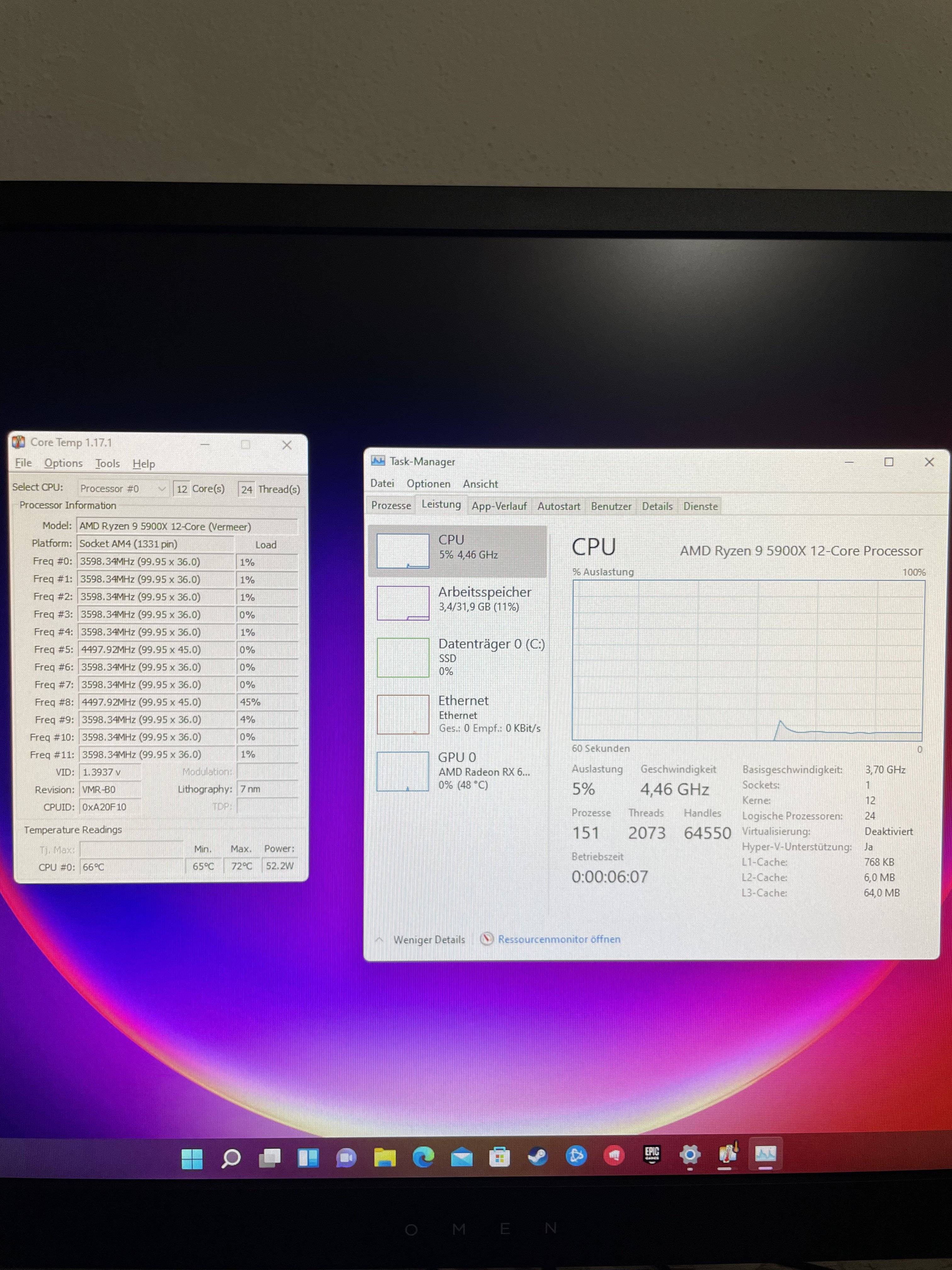Open the Ressourcenmonitor öffnen link
The width and height of the screenshot is (952, 1270).
pos(559,939)
